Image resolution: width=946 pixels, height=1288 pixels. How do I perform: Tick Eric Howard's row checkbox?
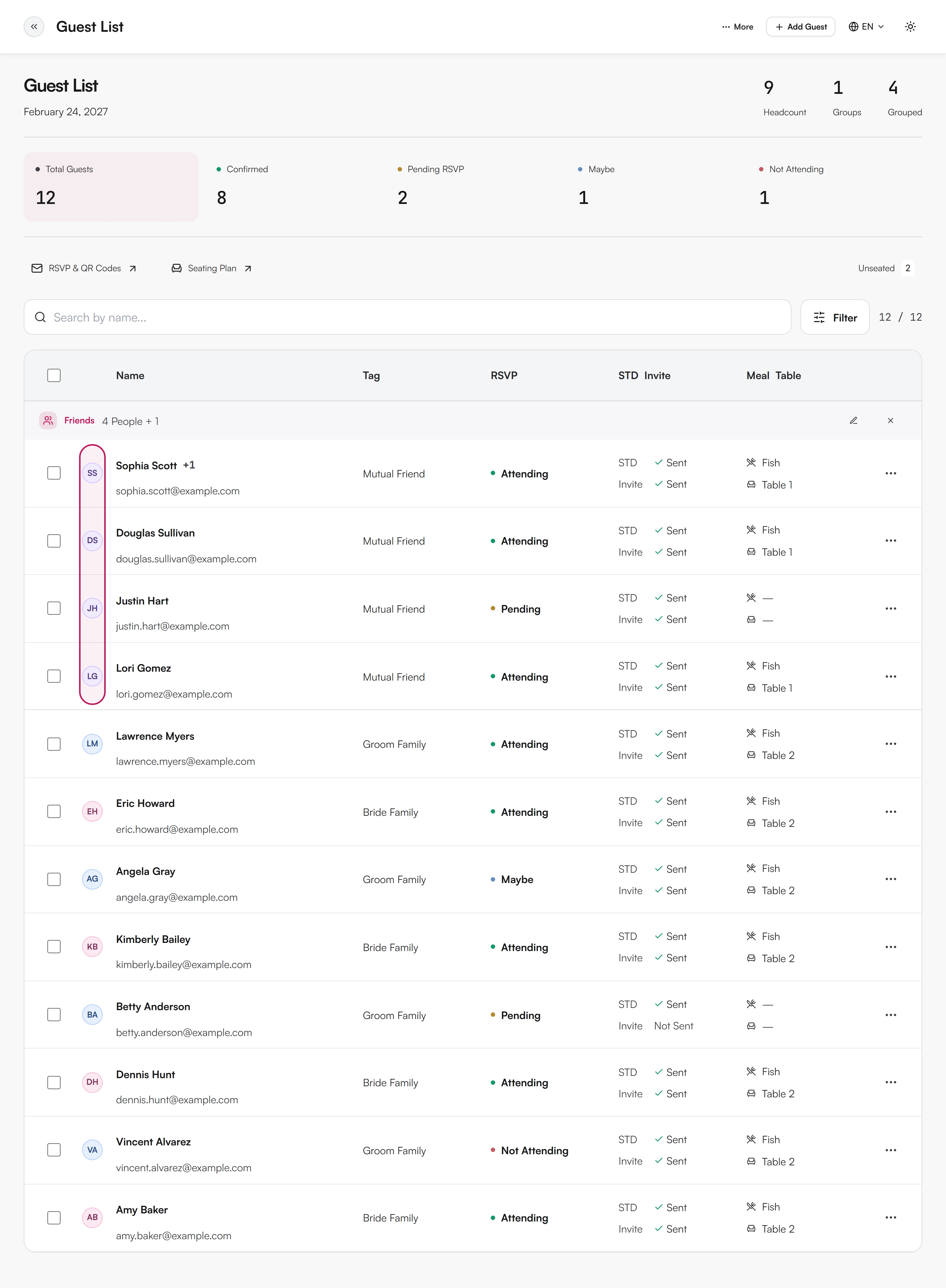tap(54, 812)
